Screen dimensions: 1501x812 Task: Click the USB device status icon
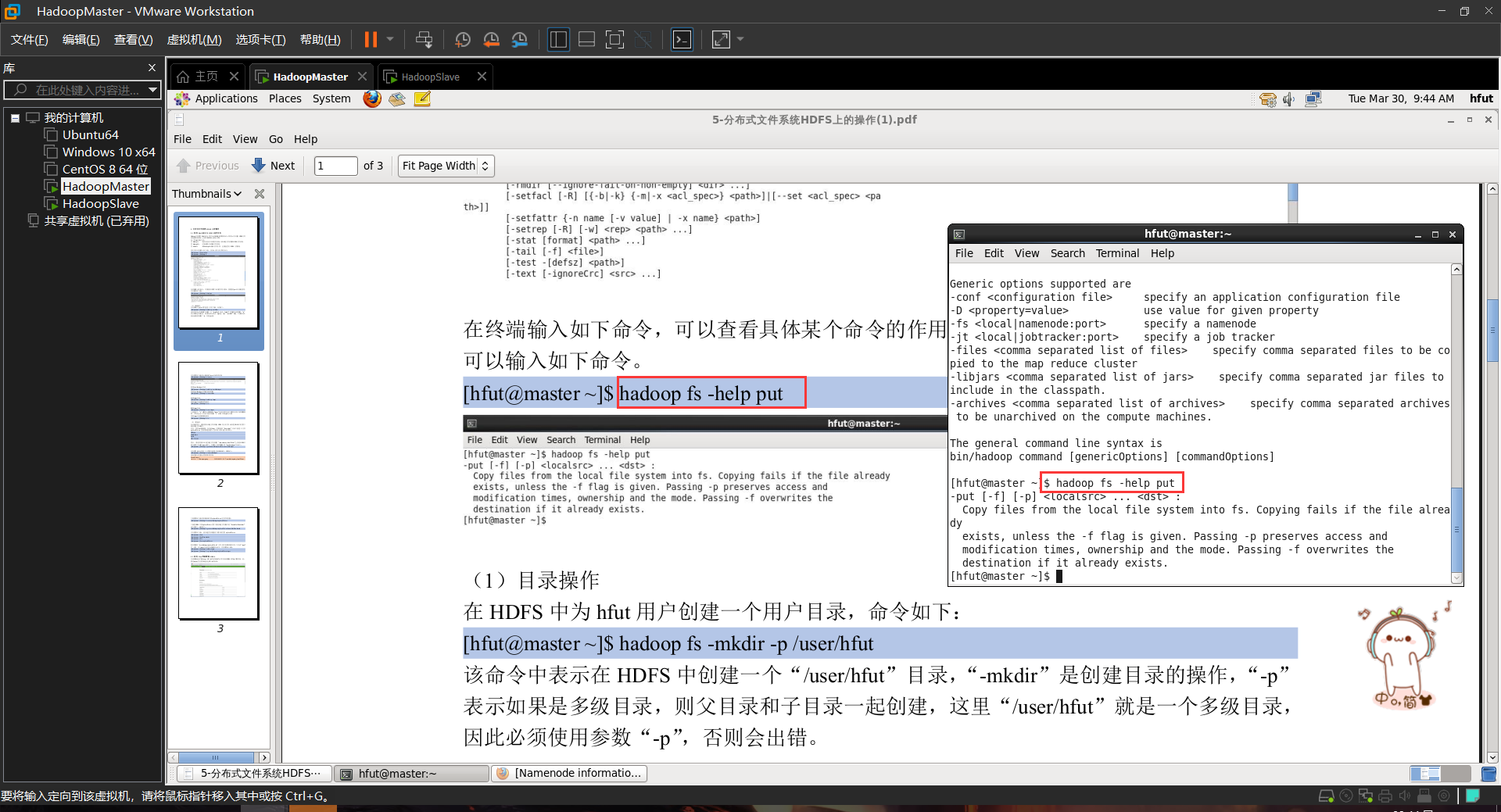[1424, 796]
